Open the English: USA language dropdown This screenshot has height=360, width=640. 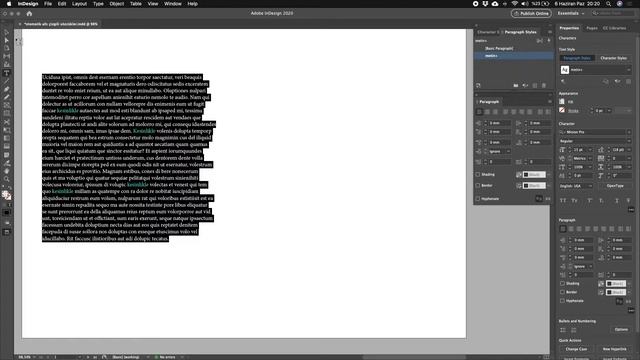coord(576,186)
